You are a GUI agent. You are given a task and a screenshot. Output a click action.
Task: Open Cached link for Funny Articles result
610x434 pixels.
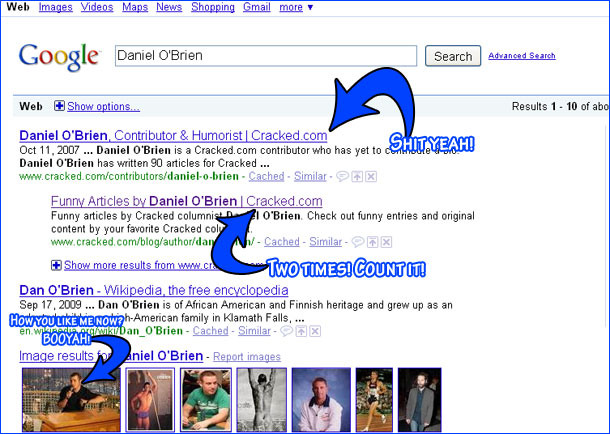[282, 242]
